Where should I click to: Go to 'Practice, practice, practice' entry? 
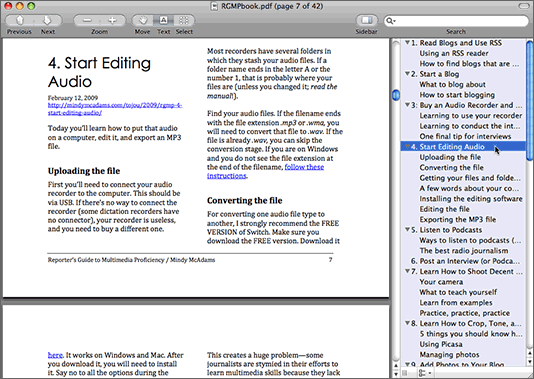(465, 313)
